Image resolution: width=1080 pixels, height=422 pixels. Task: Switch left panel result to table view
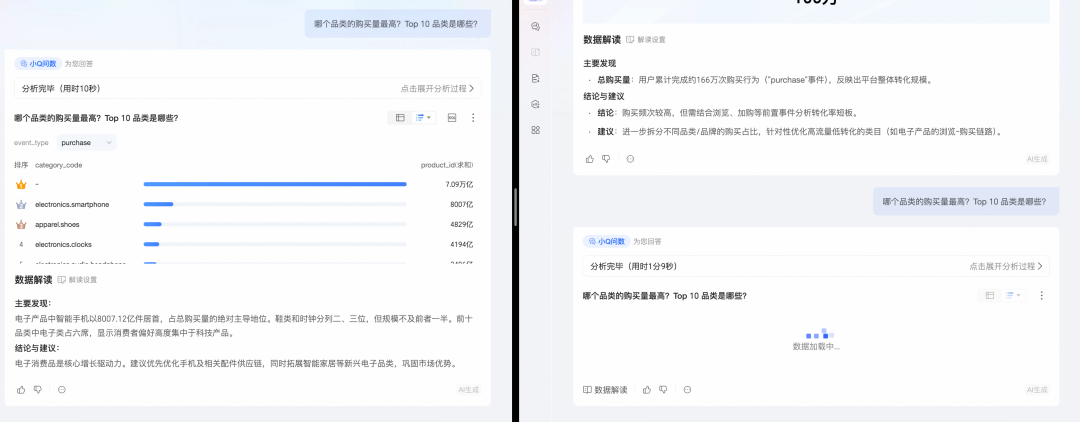coord(400,118)
